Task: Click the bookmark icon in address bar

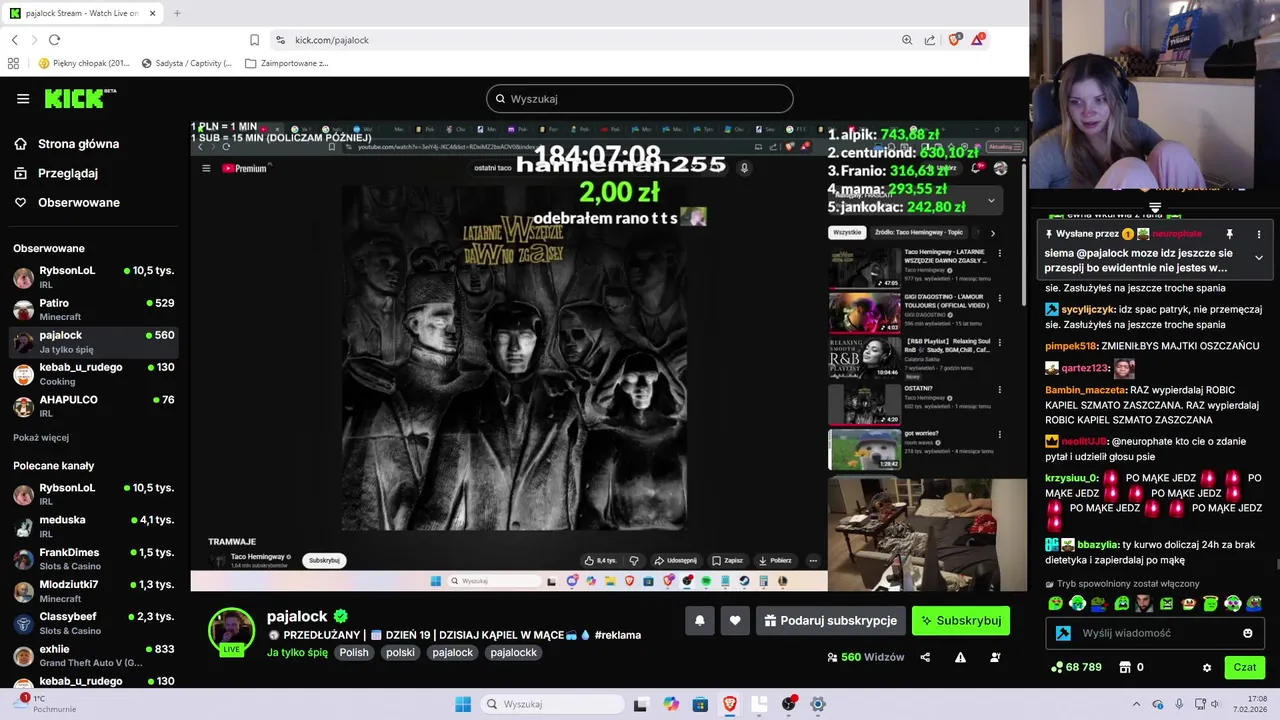Action: pos(254,40)
